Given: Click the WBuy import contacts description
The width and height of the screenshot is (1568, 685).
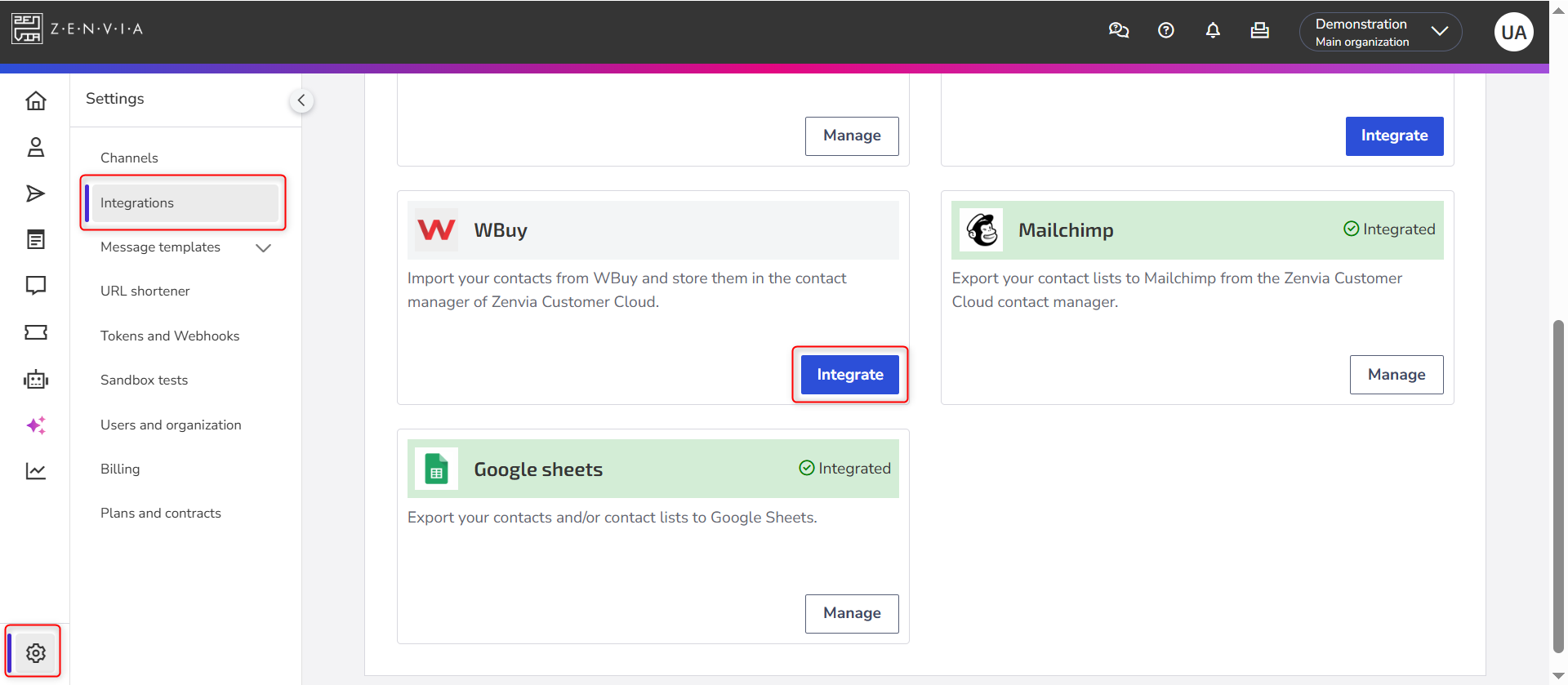Looking at the screenshot, I should pyautogui.click(x=626, y=290).
